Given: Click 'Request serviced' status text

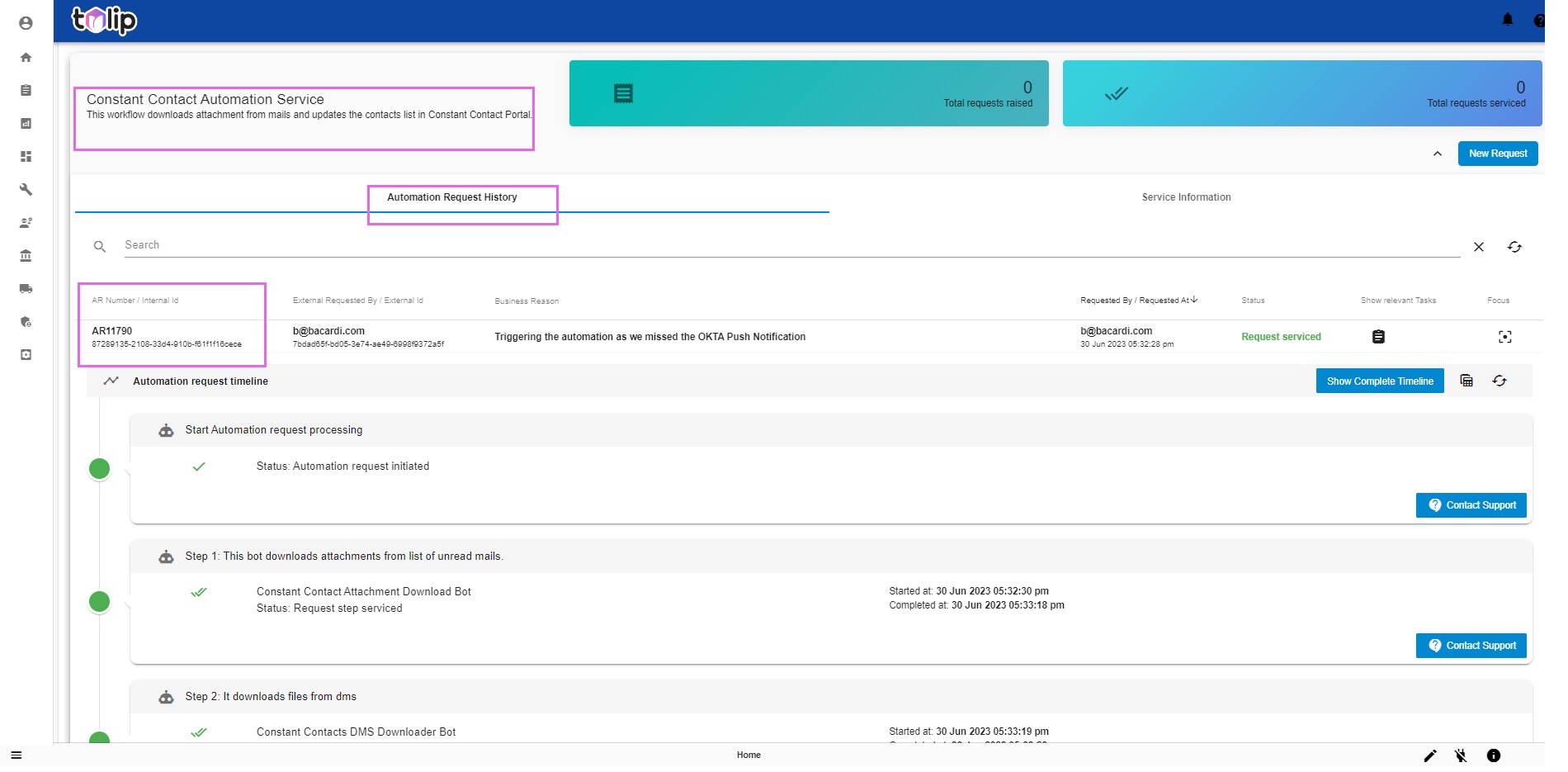Looking at the screenshot, I should (1281, 337).
